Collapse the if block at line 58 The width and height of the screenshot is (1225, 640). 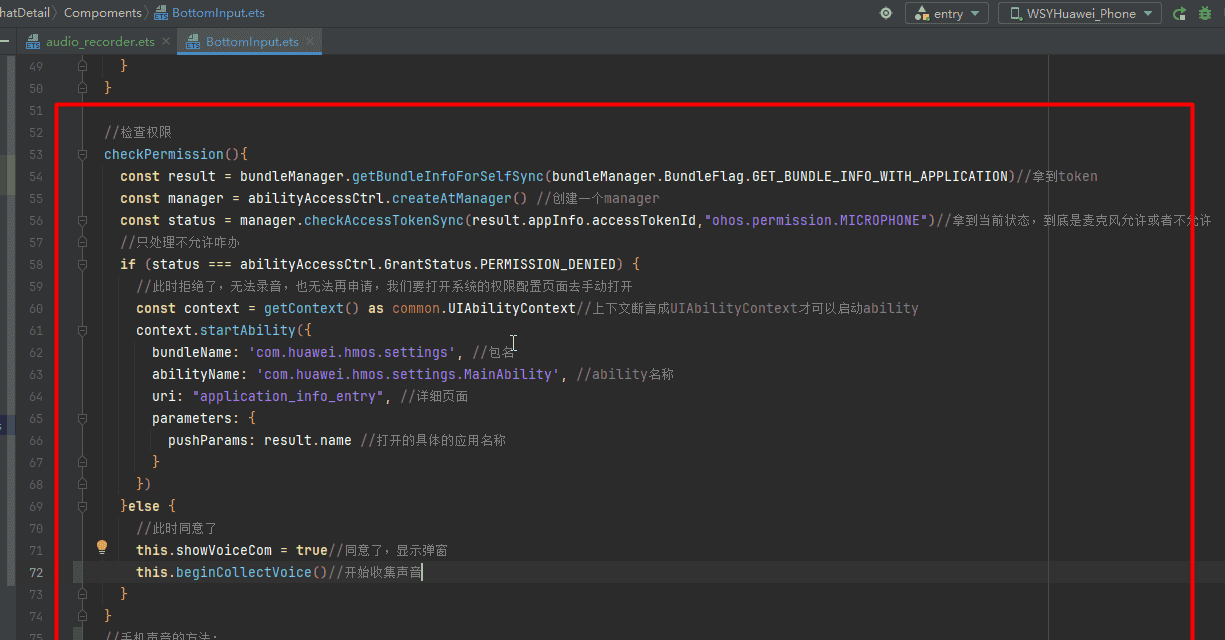[83, 264]
